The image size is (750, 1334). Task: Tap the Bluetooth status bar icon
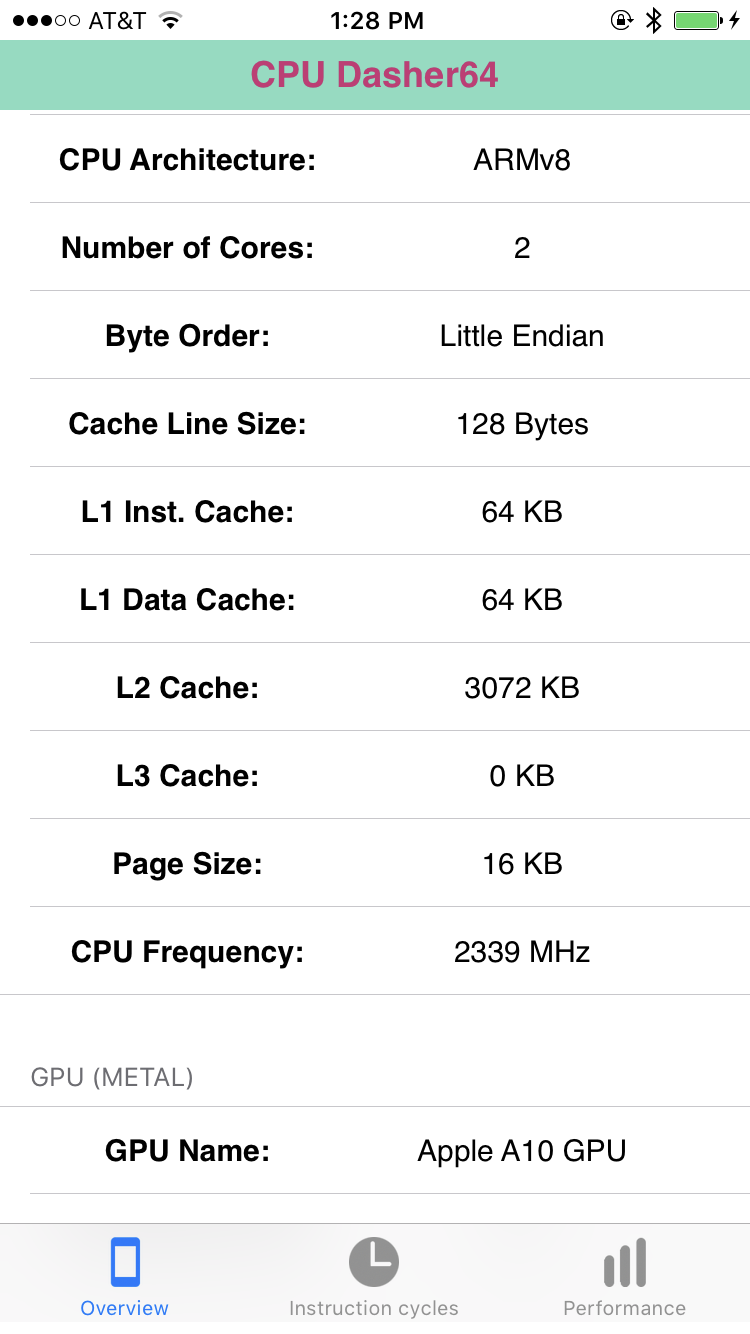pos(654,20)
